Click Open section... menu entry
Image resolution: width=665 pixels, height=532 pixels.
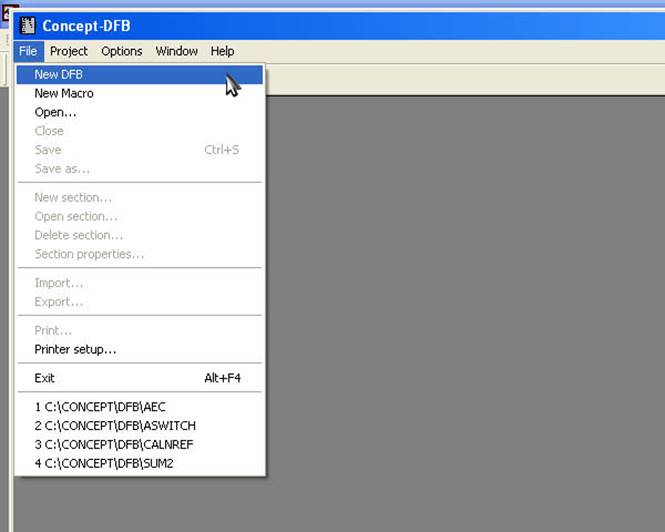click(140, 216)
